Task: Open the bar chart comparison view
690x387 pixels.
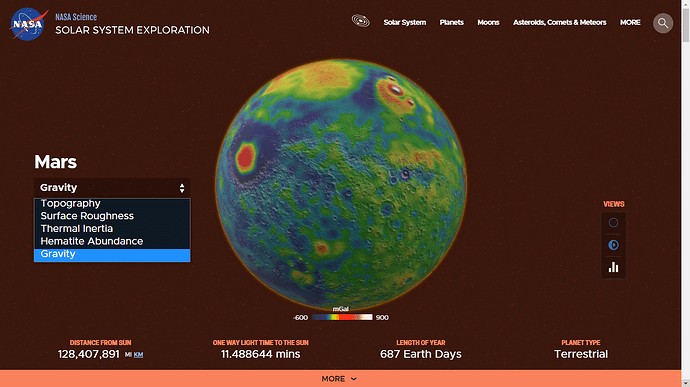Action: [x=613, y=267]
